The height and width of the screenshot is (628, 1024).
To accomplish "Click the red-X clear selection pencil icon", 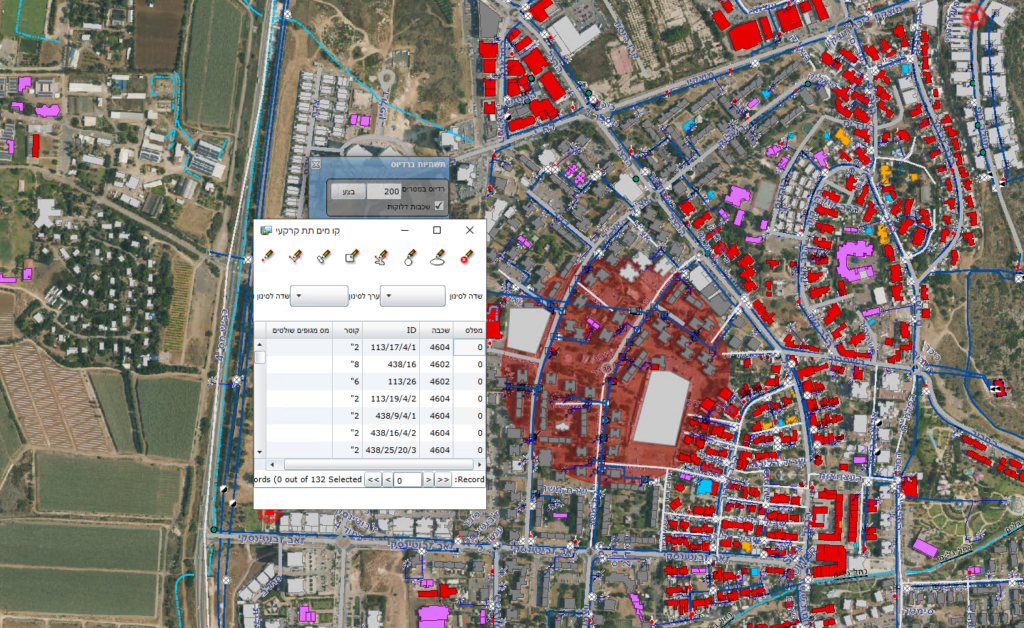I will [x=465, y=257].
